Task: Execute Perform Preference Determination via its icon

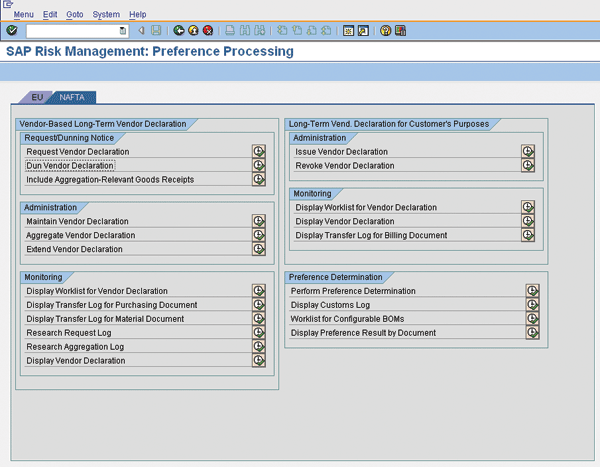Action: click(533, 291)
